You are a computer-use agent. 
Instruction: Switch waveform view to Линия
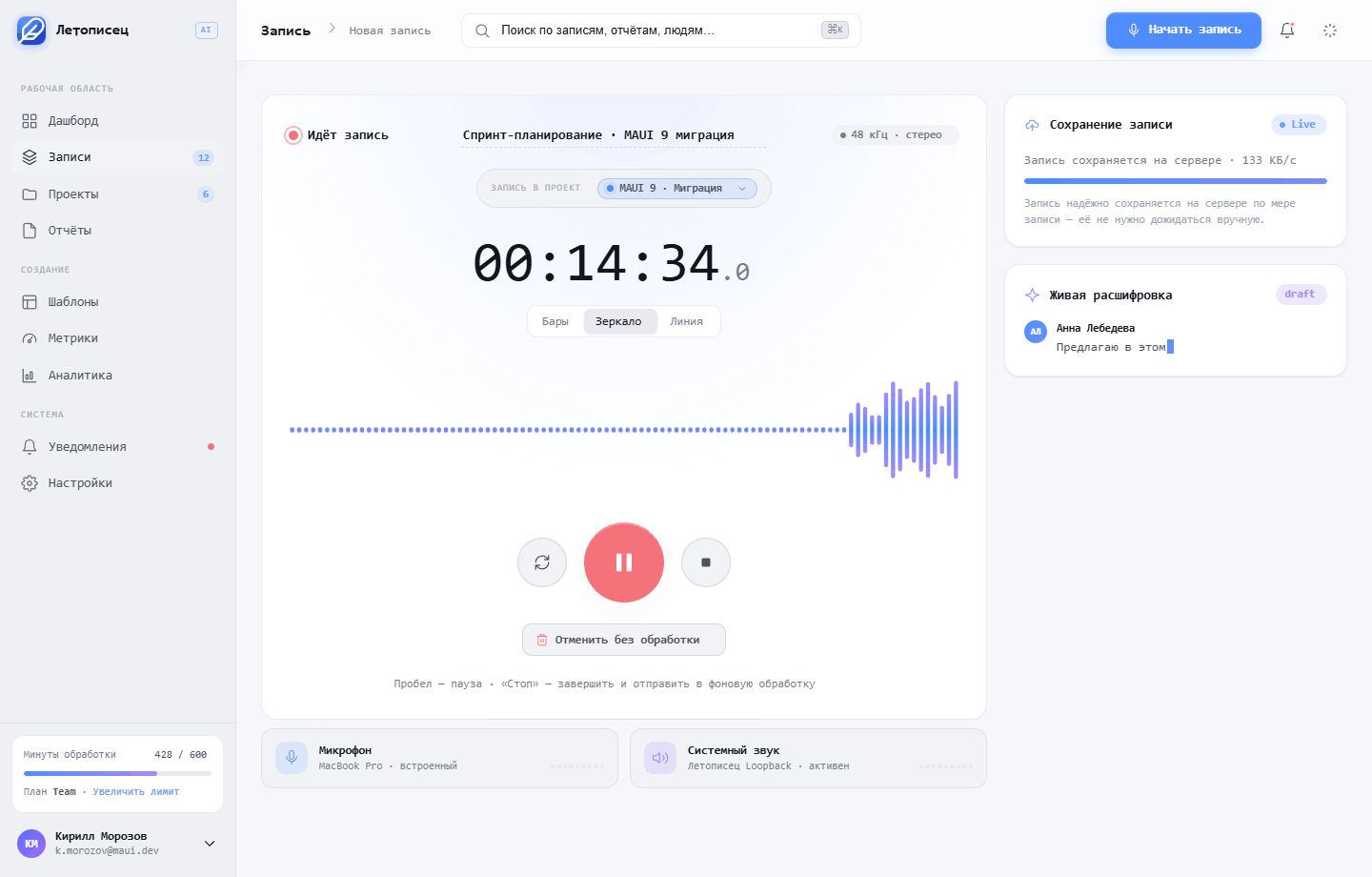pyautogui.click(x=686, y=322)
